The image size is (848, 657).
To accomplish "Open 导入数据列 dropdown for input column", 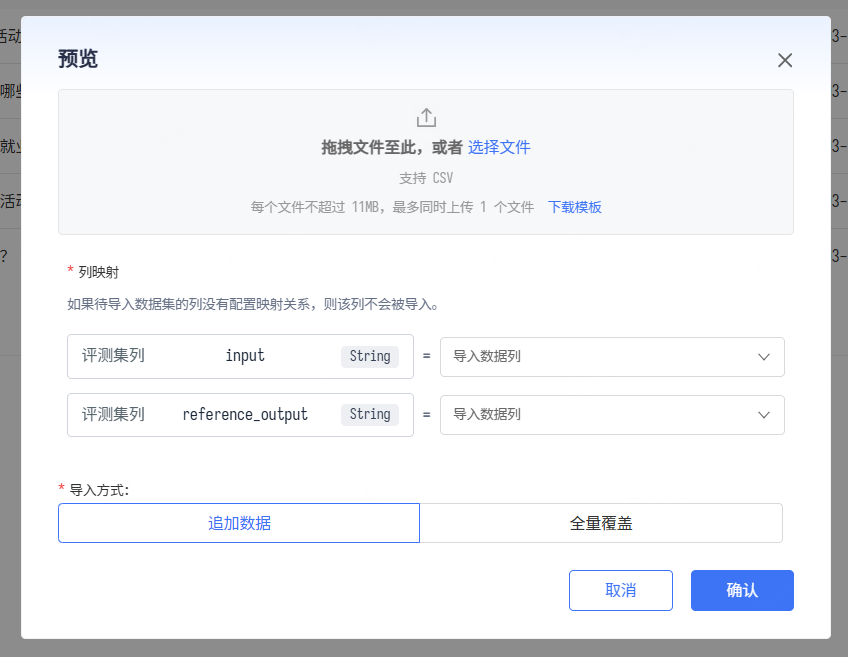I will (x=612, y=357).
